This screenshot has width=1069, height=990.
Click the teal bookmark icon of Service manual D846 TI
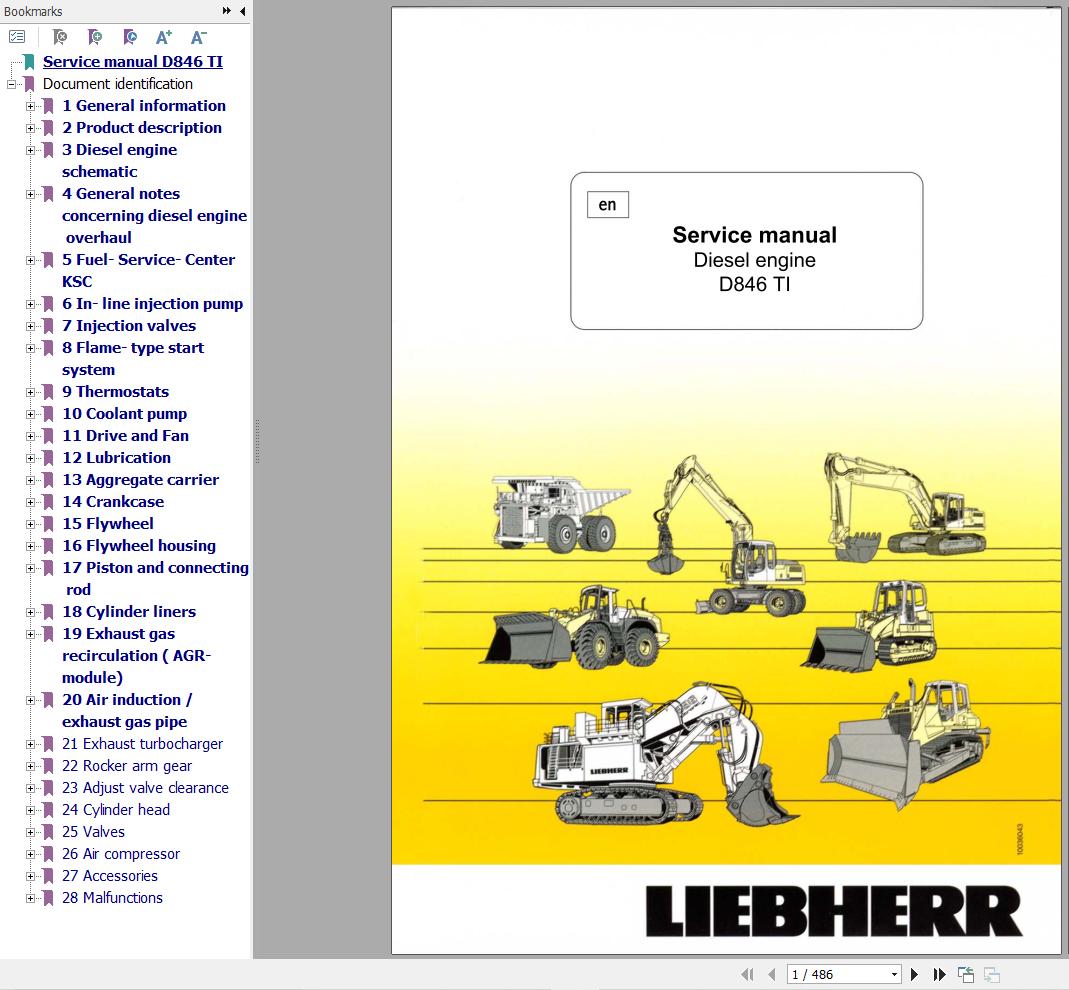click(x=29, y=62)
